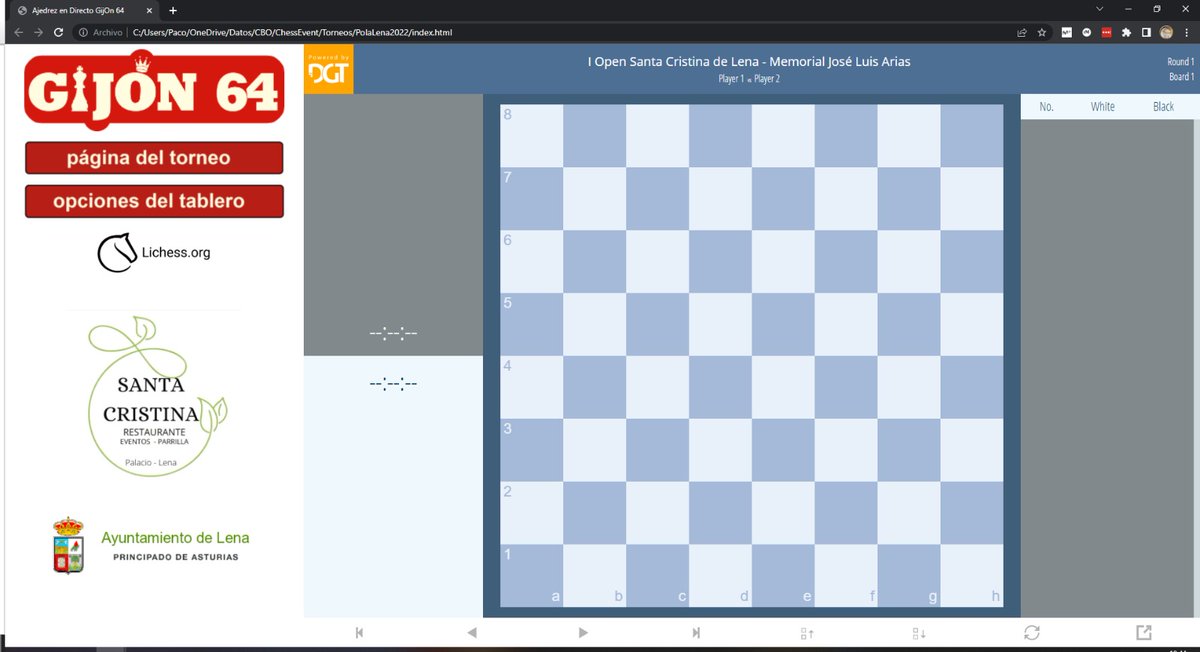Image resolution: width=1200 pixels, height=652 pixels.
Task: Go to previous board (up arrow icon)
Action: [x=808, y=632]
